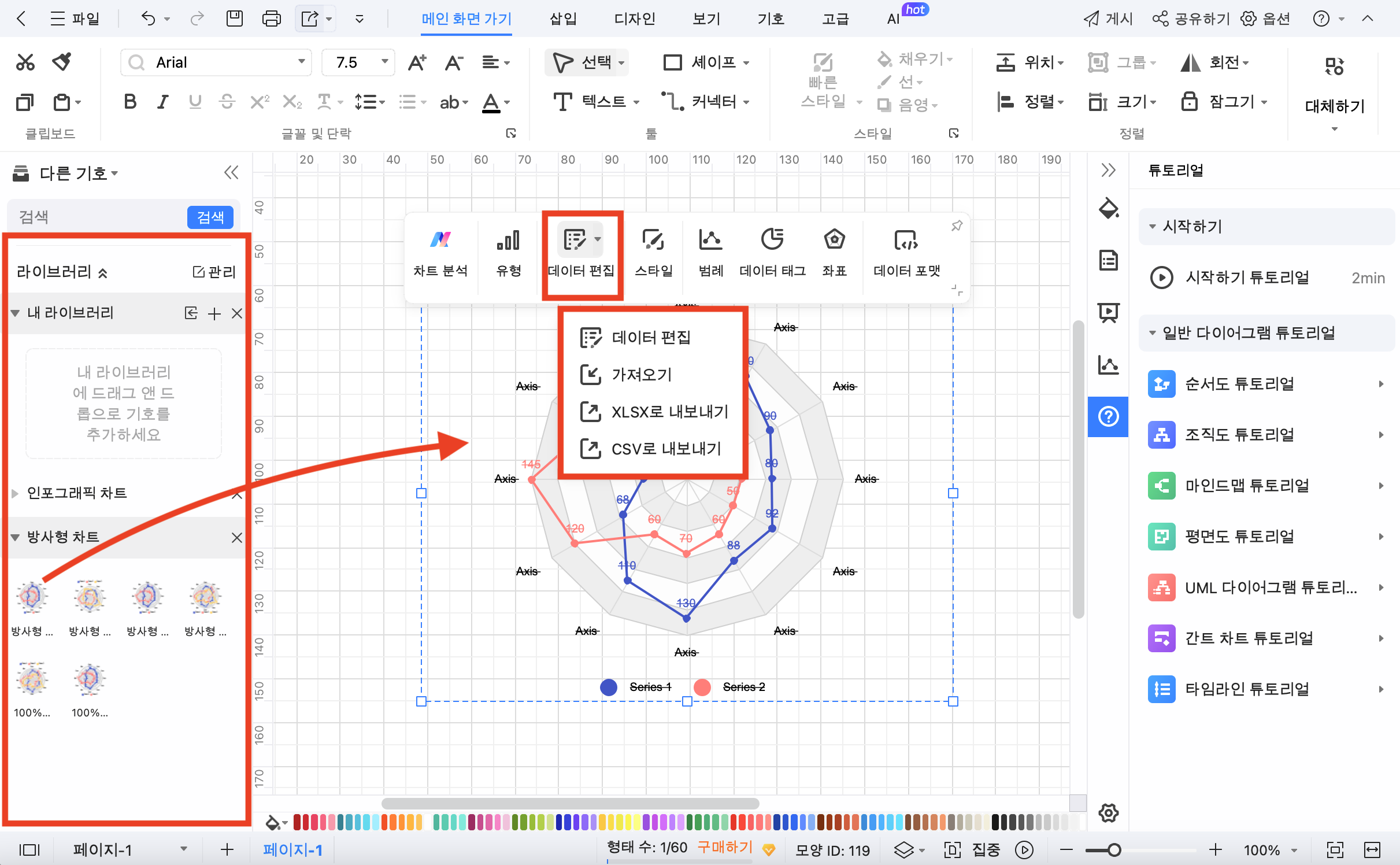Open the fill style panel icon in right sidebar
This screenshot has width=1400, height=865.
[x=1108, y=209]
